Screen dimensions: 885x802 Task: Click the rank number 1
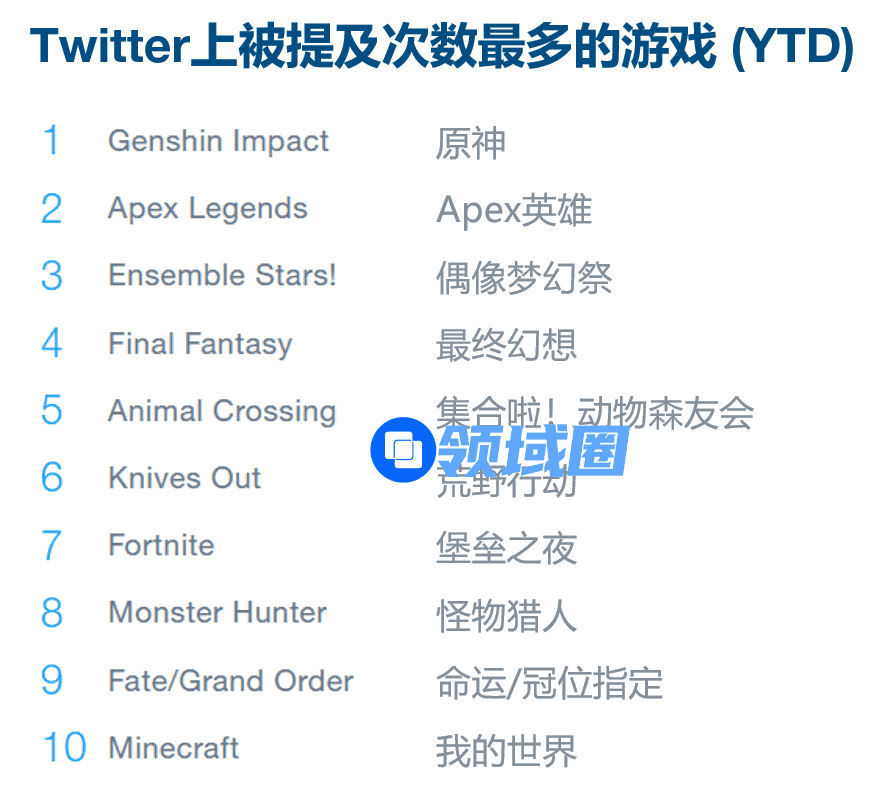coord(51,141)
